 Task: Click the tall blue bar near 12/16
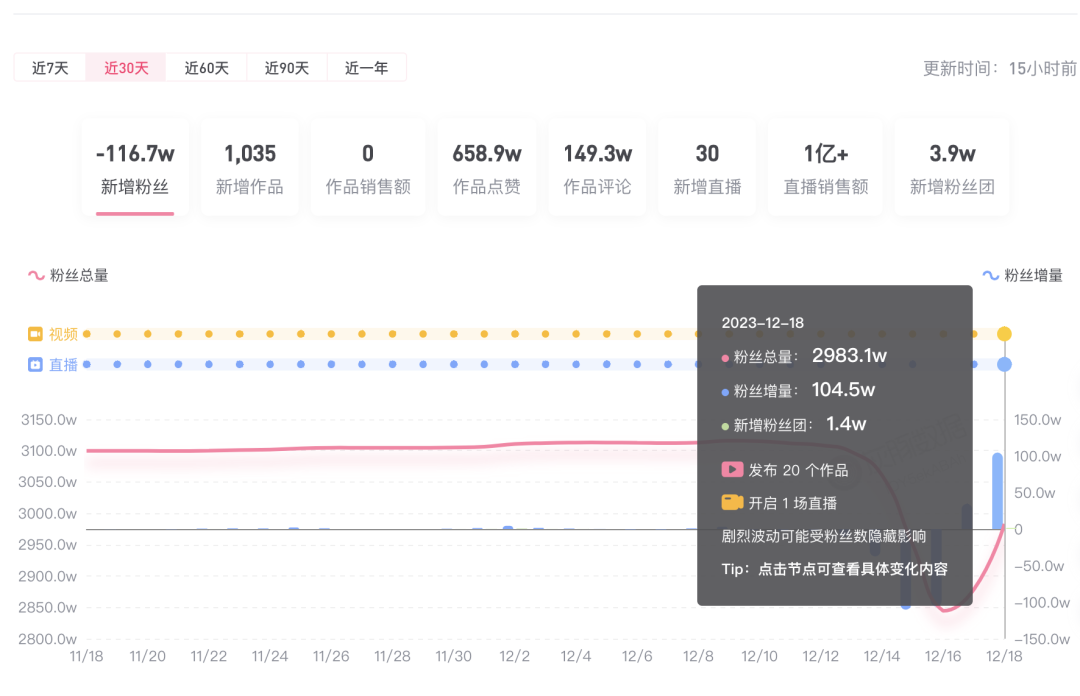pyautogui.click(x=998, y=490)
